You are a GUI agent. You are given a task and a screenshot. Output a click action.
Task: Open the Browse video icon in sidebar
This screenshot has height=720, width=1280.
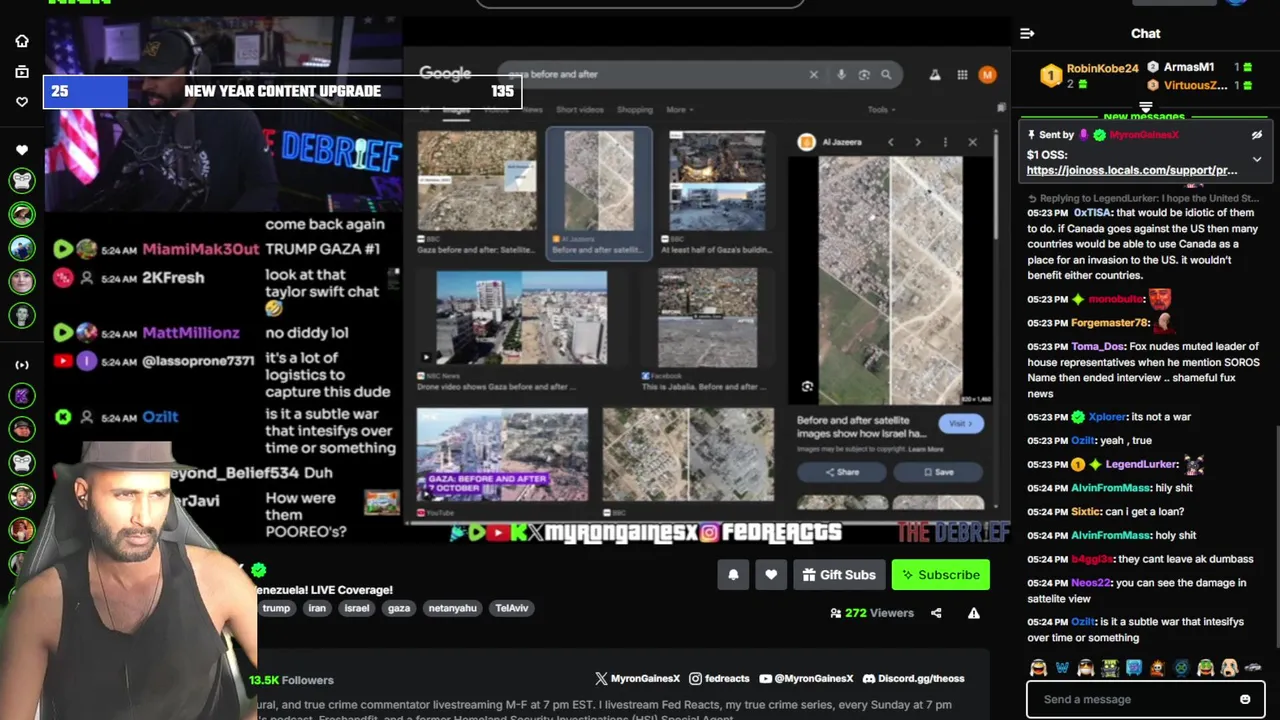point(22,72)
